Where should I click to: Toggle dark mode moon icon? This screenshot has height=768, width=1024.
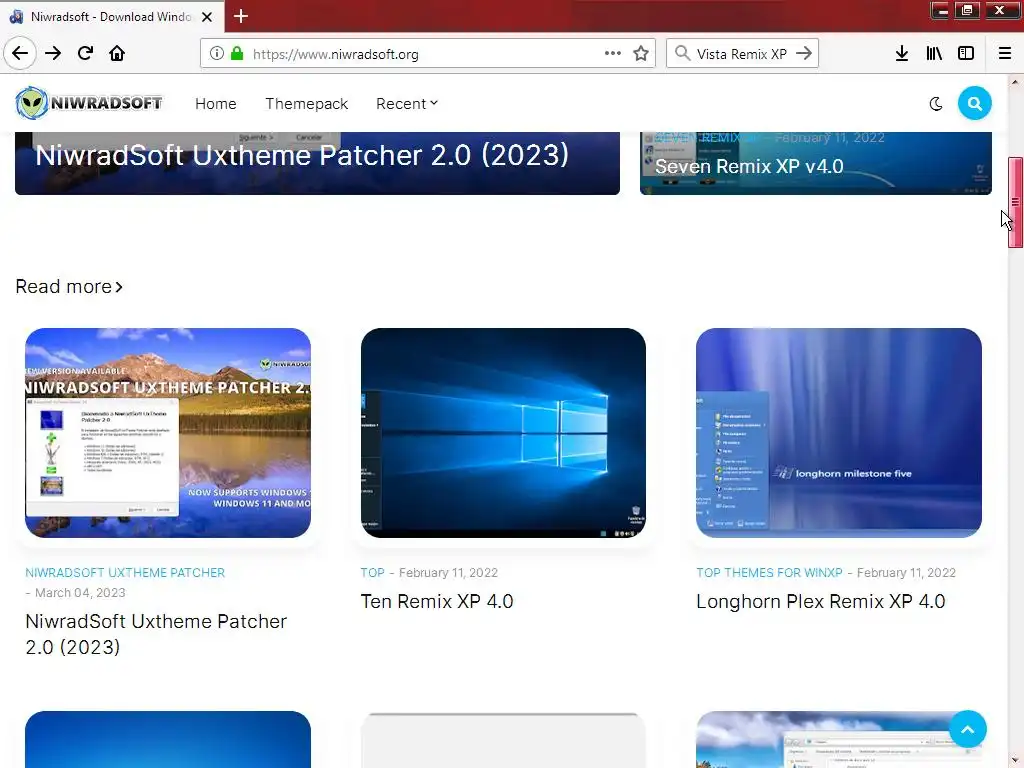coord(936,104)
